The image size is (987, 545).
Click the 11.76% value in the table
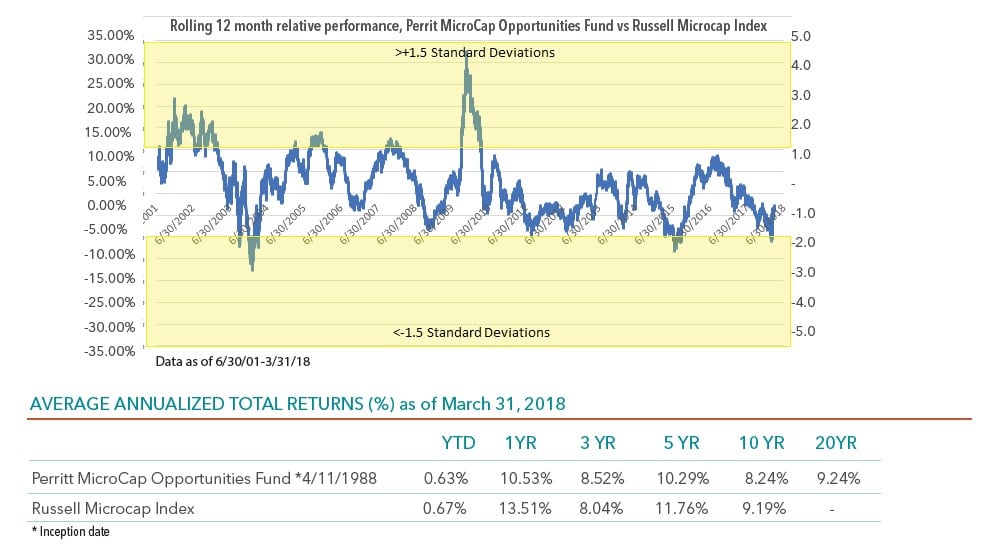click(679, 508)
